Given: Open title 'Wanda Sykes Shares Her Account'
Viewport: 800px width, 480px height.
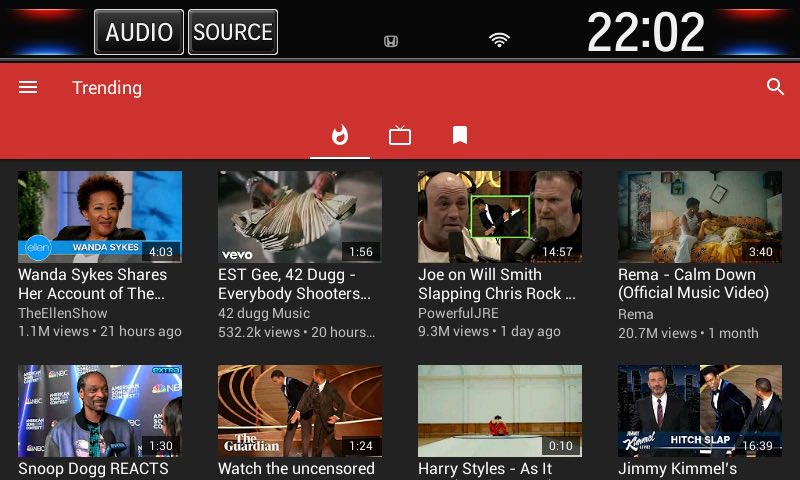Looking at the screenshot, I should click(92, 284).
